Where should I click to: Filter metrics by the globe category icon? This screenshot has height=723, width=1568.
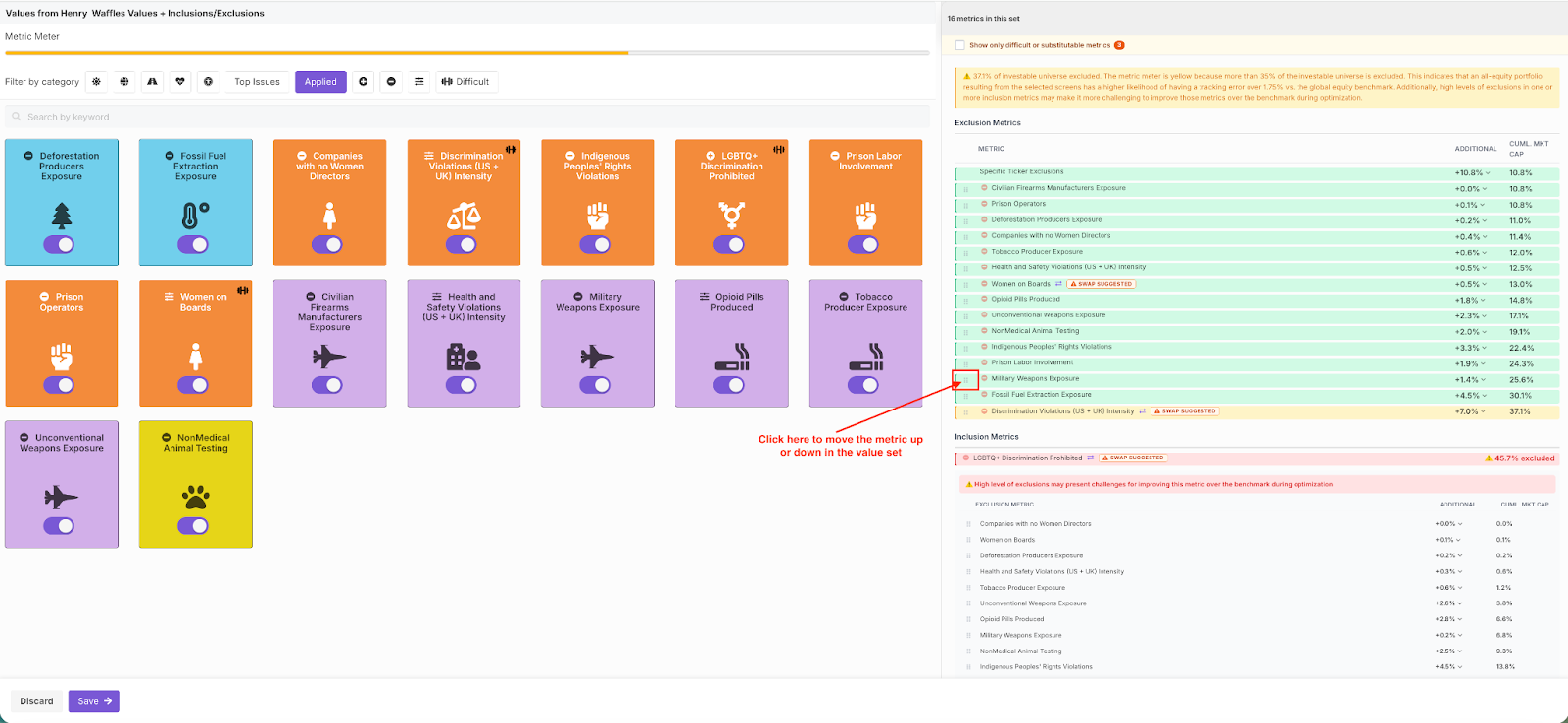[x=124, y=82]
